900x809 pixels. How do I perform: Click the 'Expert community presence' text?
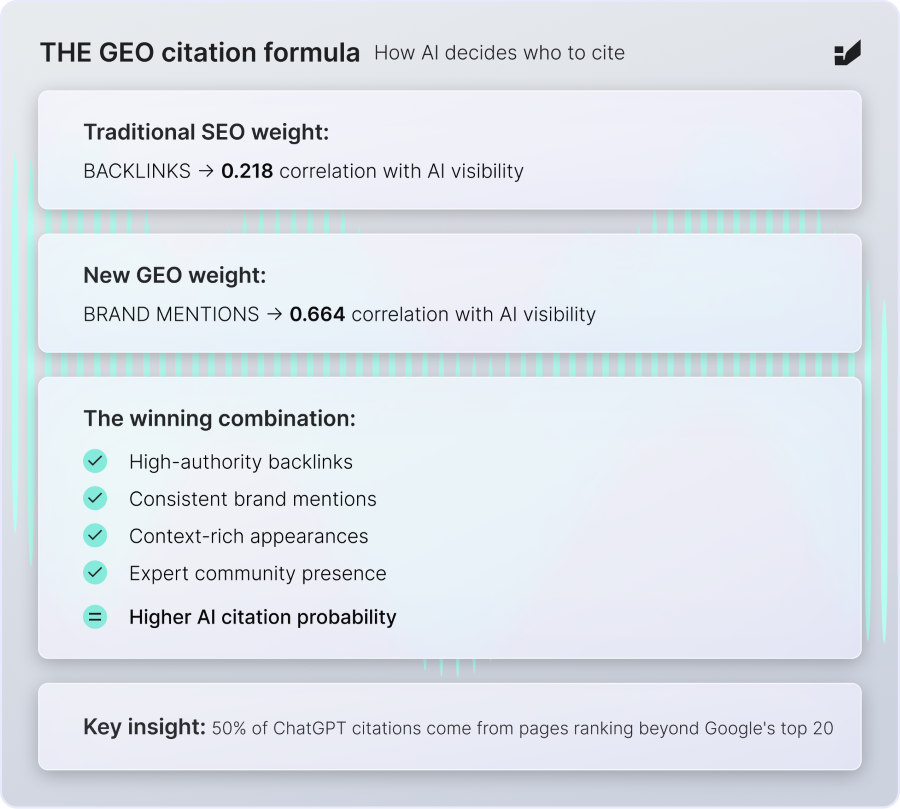point(258,574)
